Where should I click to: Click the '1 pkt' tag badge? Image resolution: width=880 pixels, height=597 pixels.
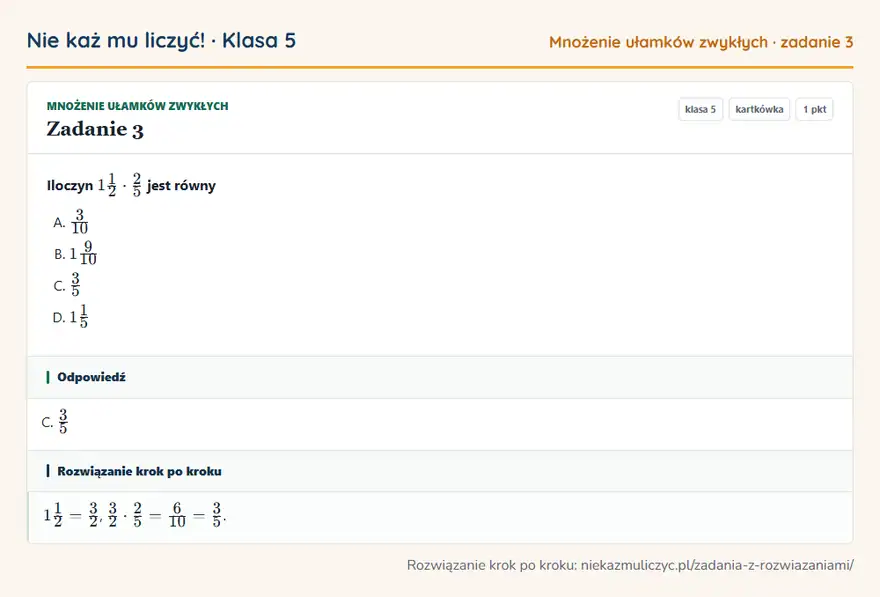[x=814, y=109]
